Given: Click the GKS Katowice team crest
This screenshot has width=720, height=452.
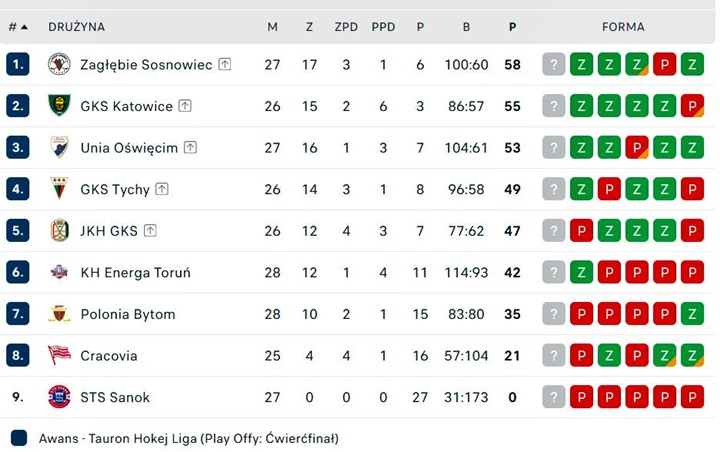Looking at the screenshot, I should coord(59,106).
